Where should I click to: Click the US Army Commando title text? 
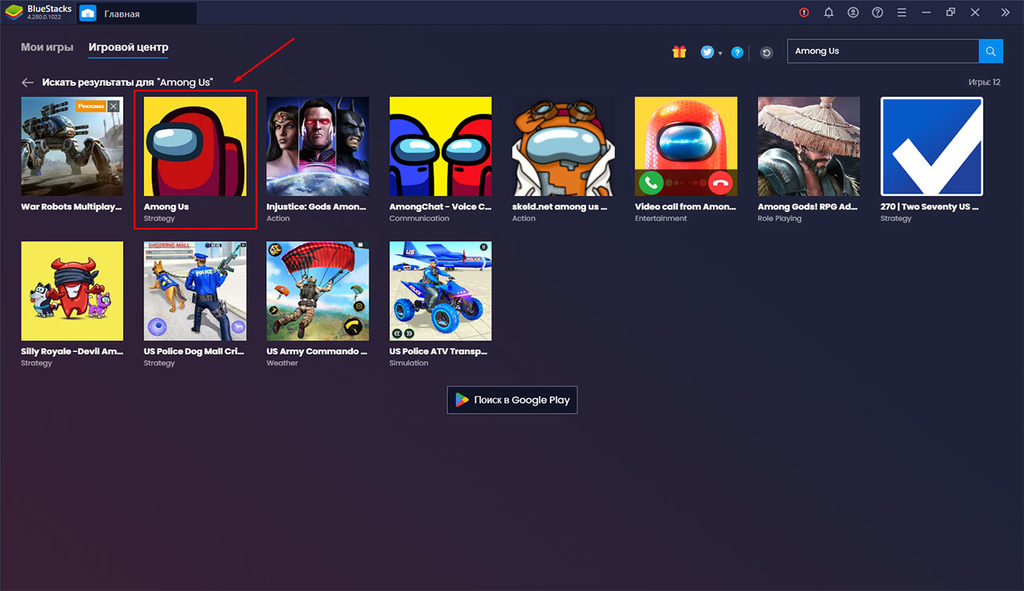point(317,351)
